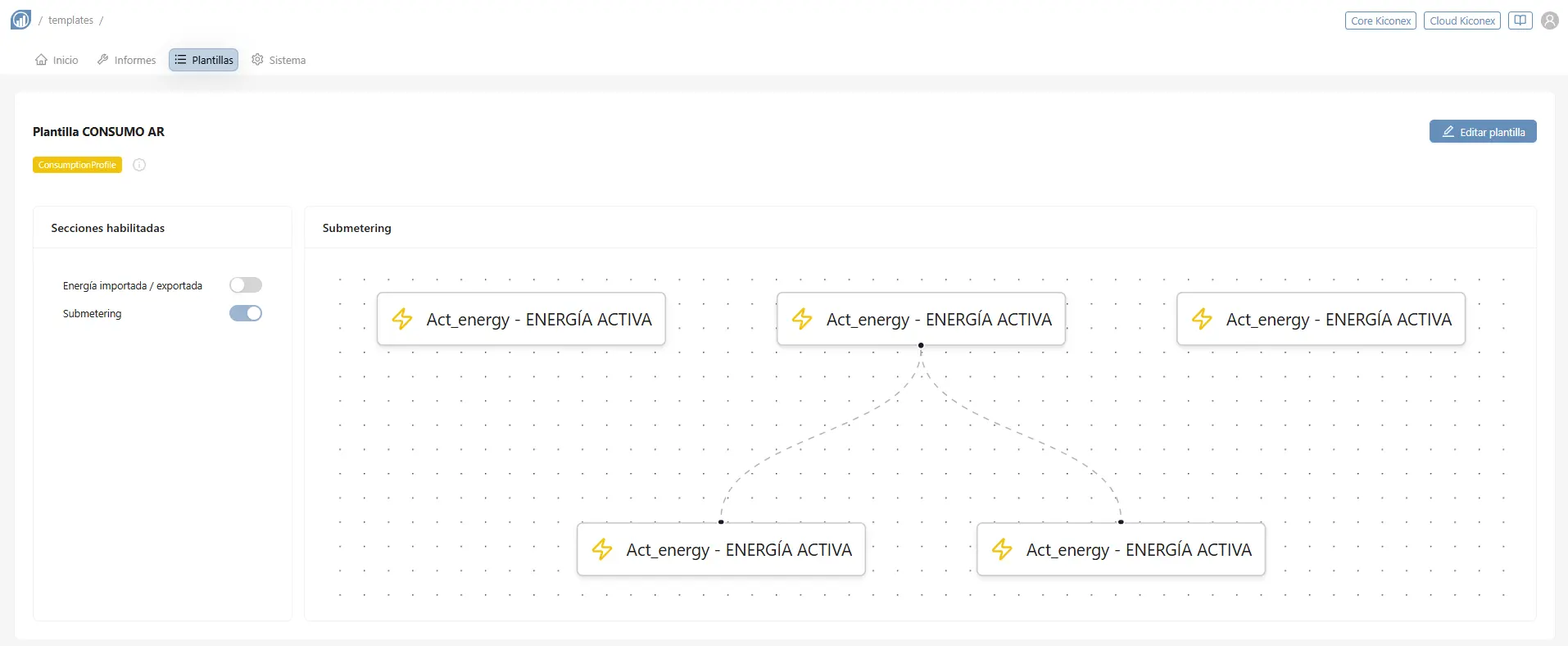
Task: Open the documentation book icon
Action: tap(1520, 20)
